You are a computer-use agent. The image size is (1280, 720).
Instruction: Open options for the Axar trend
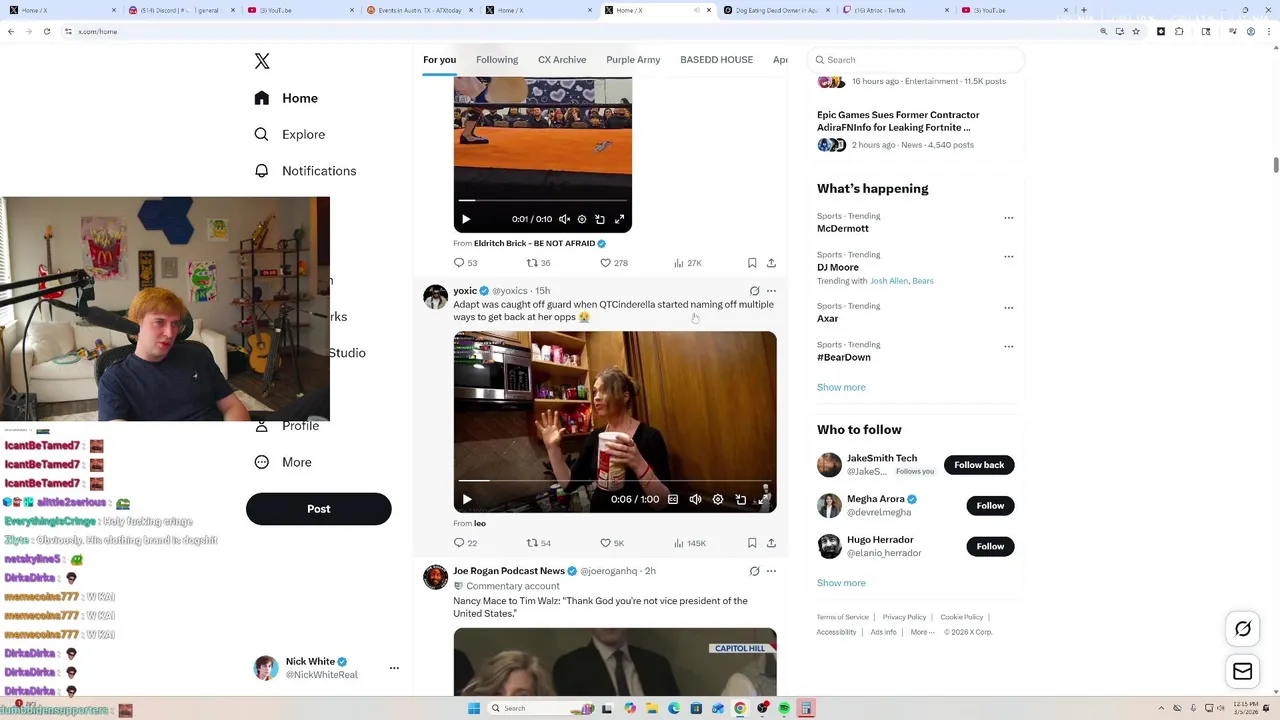coord(1008,308)
